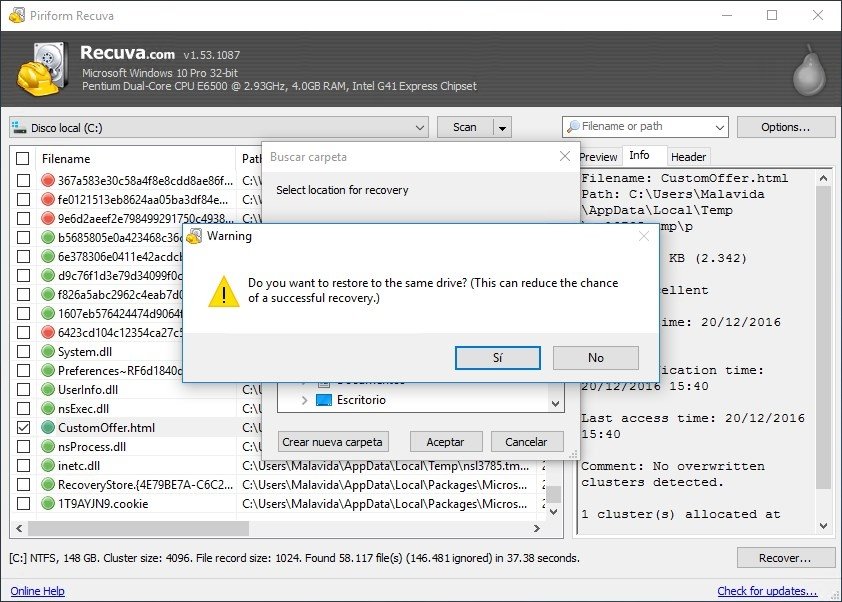The image size is (842, 602).
Task: Open the Header tab
Action: [688, 157]
